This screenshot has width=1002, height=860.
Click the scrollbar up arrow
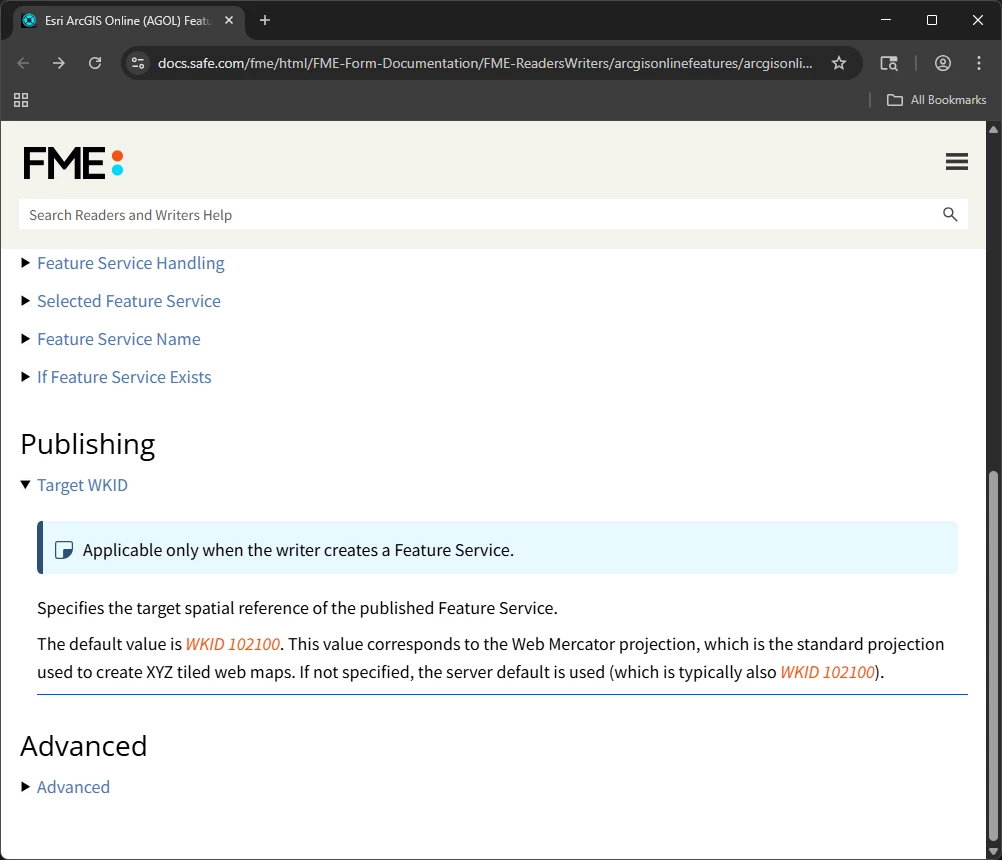coord(993,129)
